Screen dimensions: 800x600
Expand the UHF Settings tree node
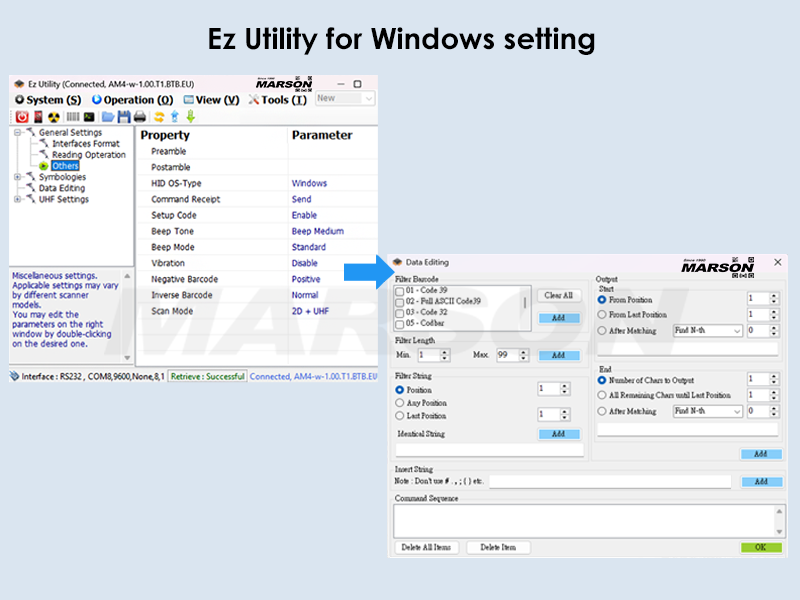(18, 199)
